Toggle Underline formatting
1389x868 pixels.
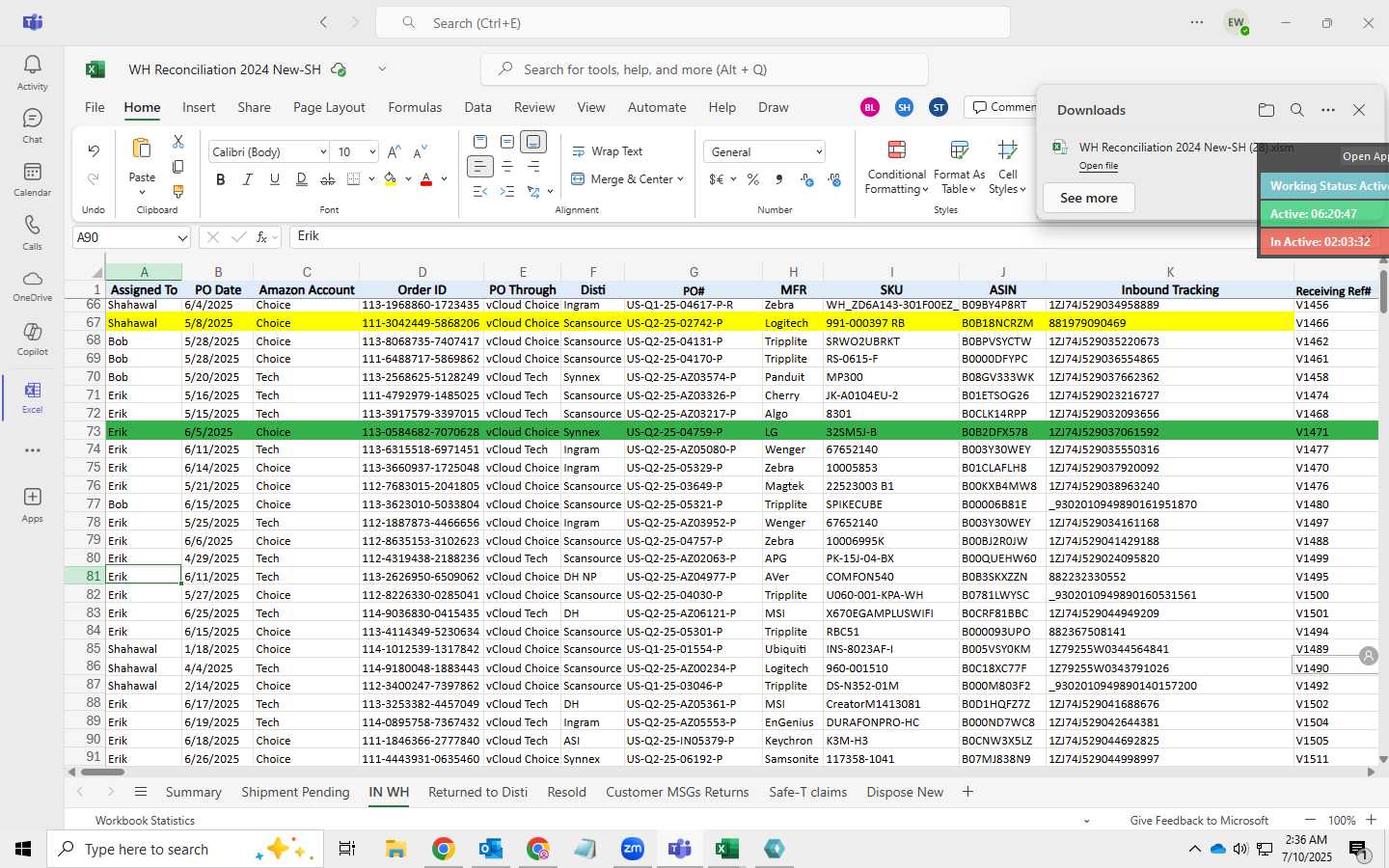click(275, 179)
